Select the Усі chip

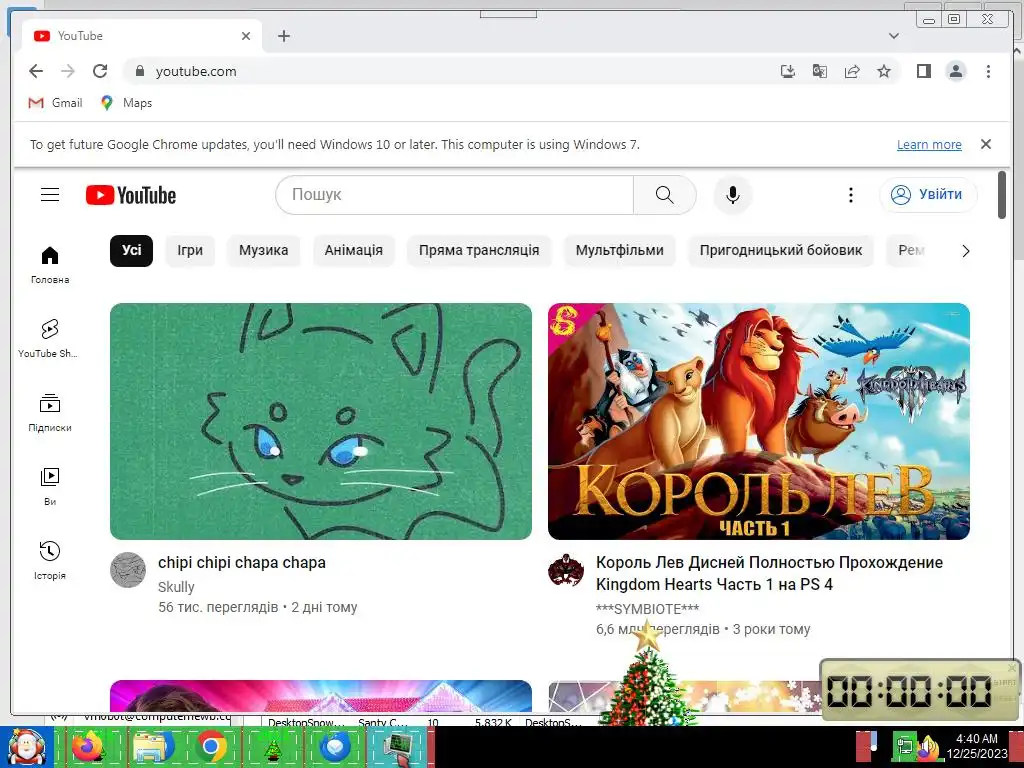[131, 251]
